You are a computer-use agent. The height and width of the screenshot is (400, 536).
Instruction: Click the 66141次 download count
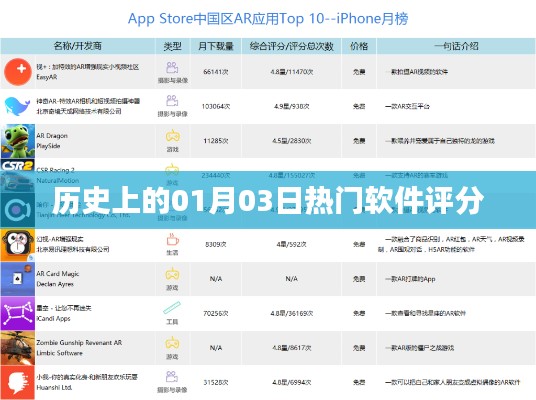[216, 72]
